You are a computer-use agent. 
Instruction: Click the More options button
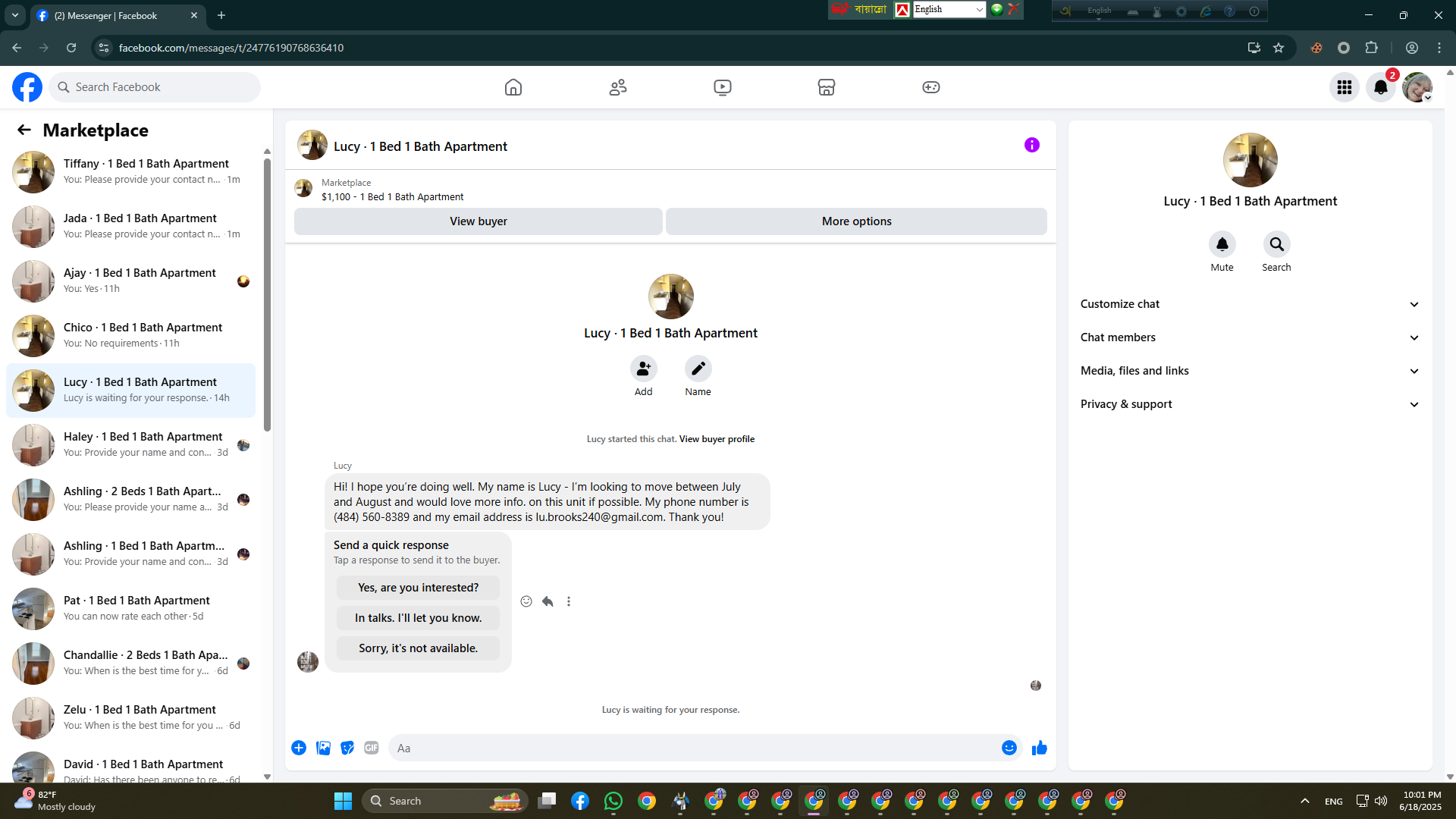tap(857, 221)
